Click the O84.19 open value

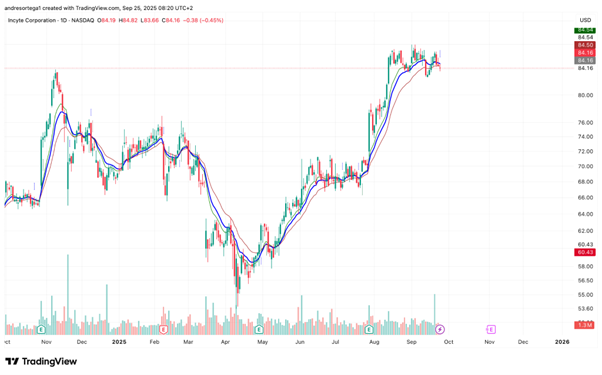coord(106,20)
